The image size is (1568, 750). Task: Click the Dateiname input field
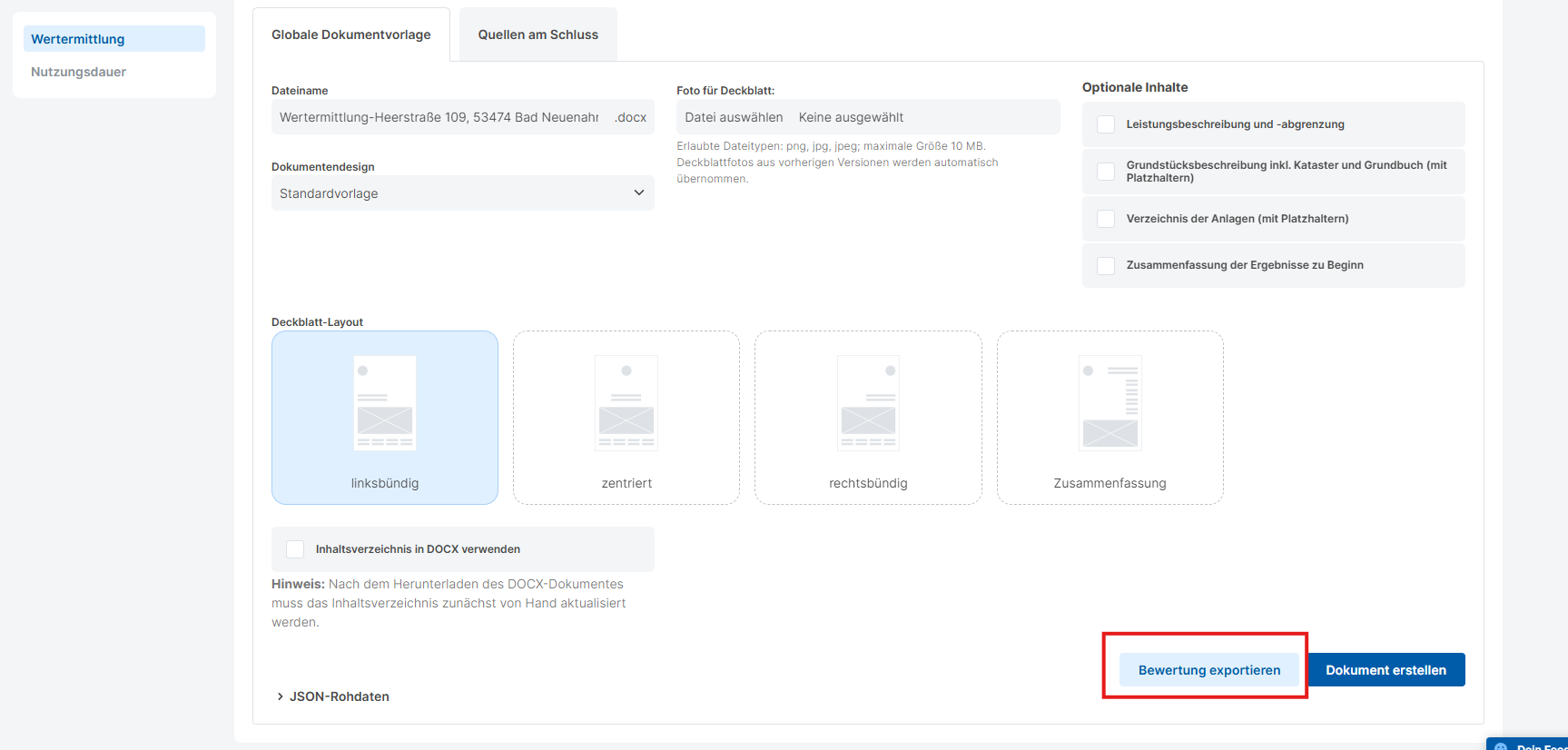coord(440,117)
